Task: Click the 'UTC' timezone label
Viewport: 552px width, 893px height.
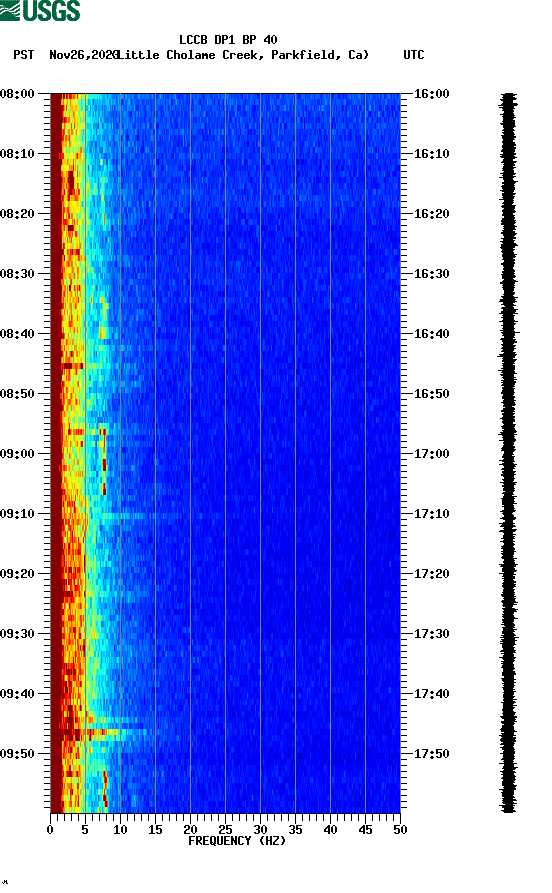Action: pyautogui.click(x=414, y=55)
